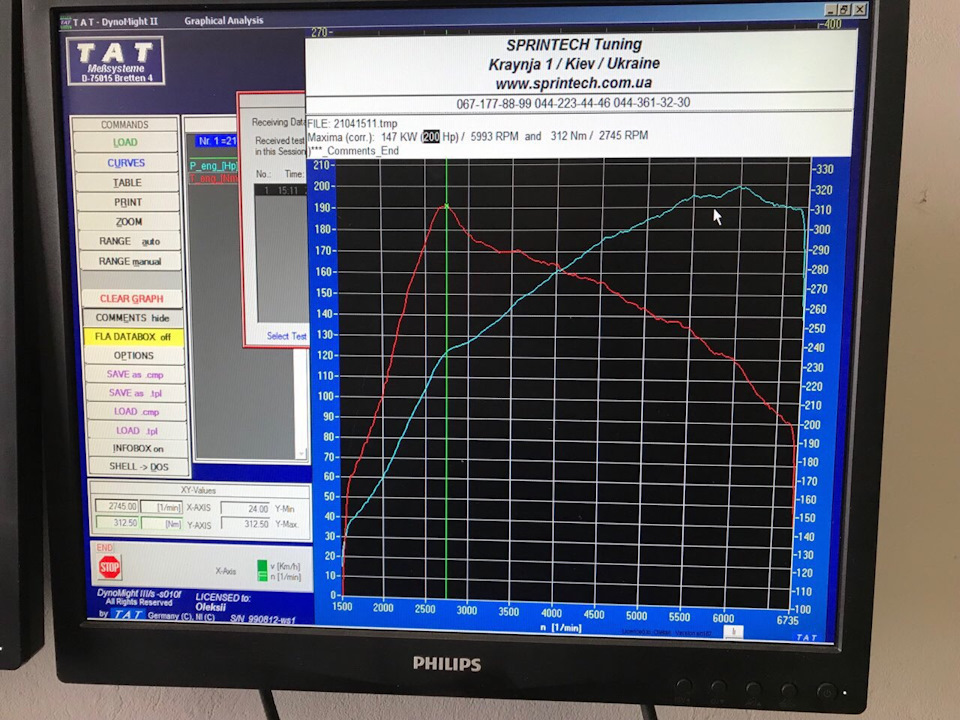Click the Y-AXIS value field 312.50

coord(118,523)
